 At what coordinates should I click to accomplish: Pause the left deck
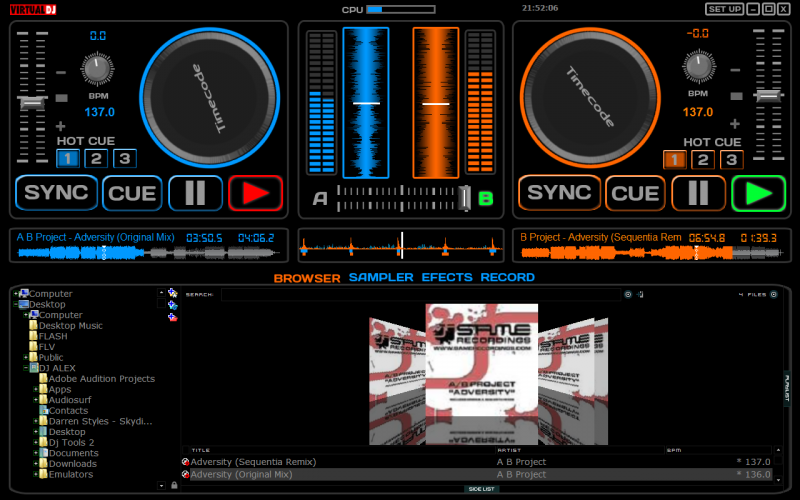[x=195, y=193]
